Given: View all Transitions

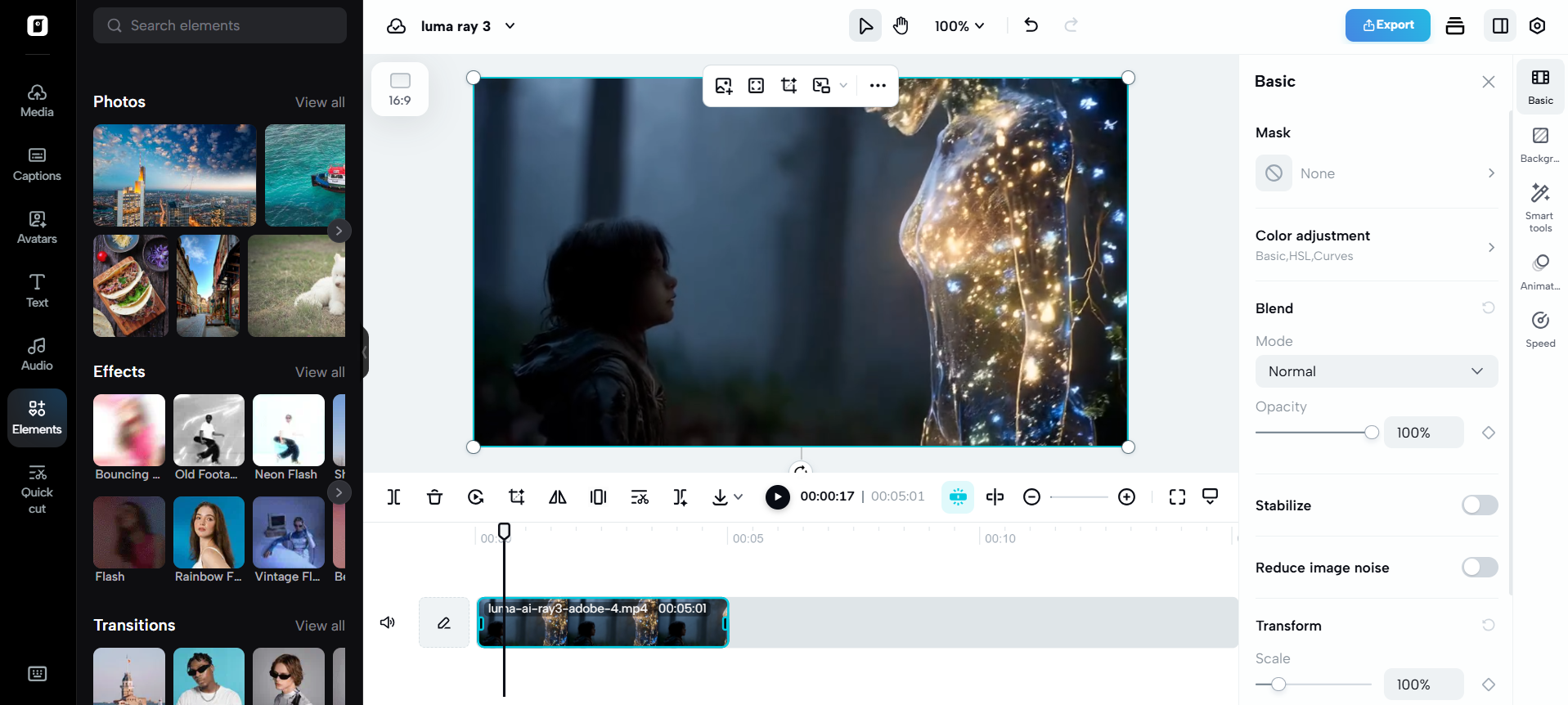Looking at the screenshot, I should click(320, 626).
